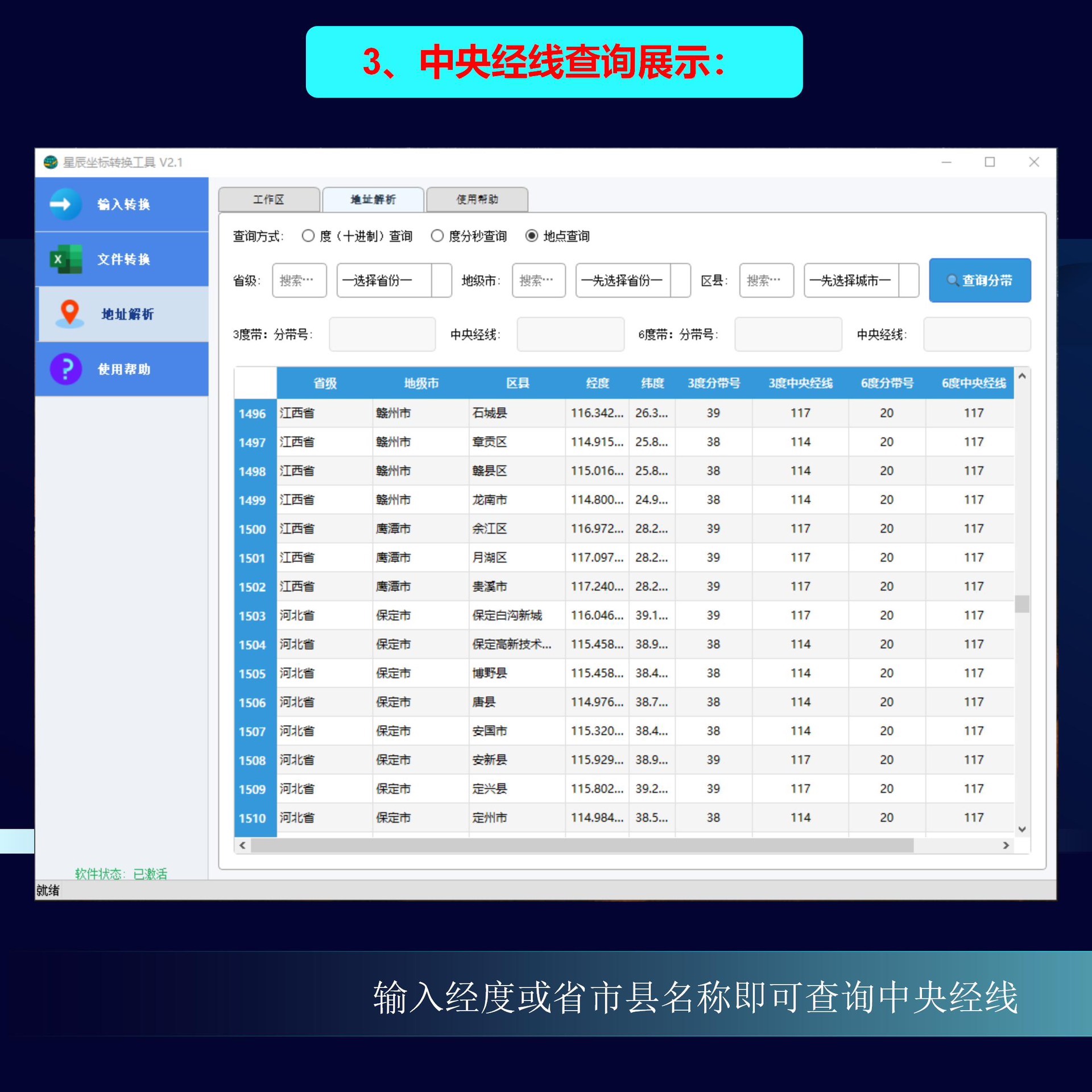Select 度（十进制）查询 radio button
Image resolution: width=1092 pixels, height=1092 pixels.
coord(308,236)
